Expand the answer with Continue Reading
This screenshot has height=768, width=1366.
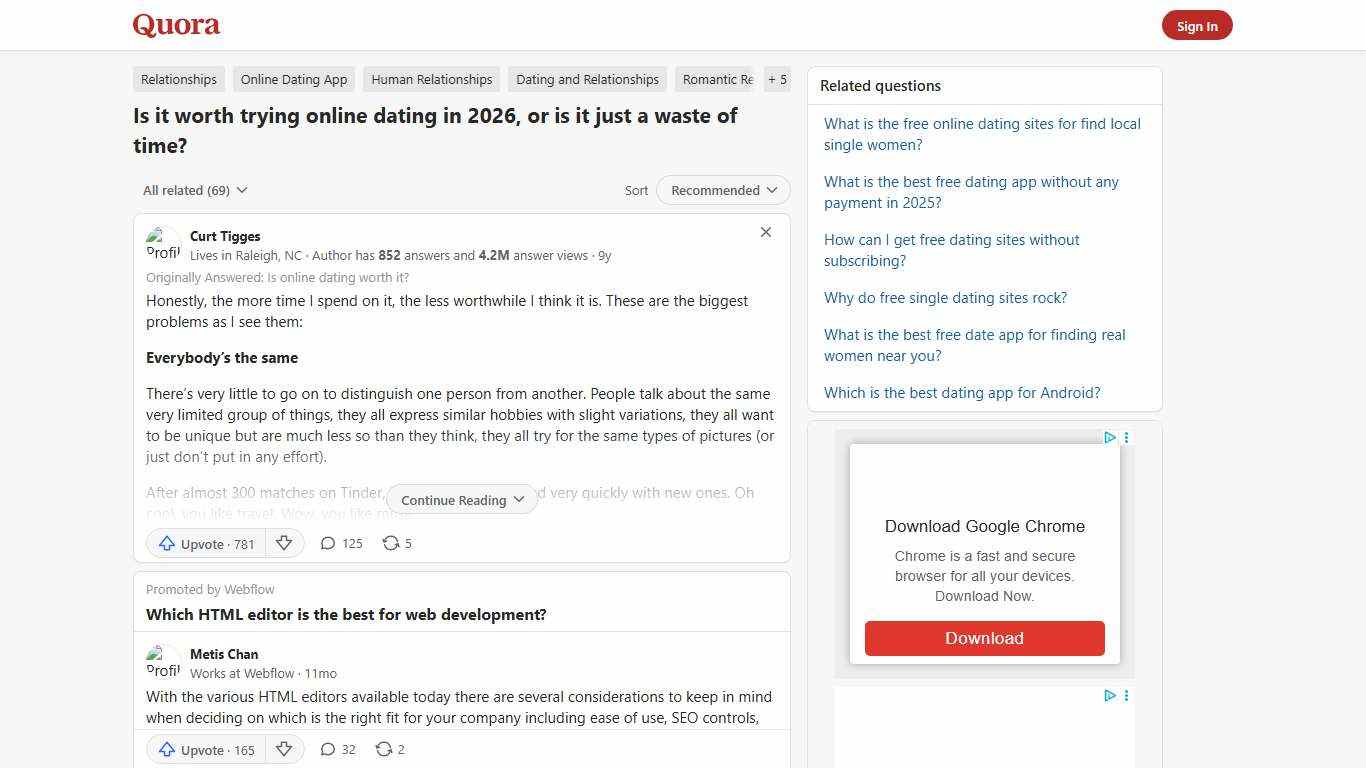[461, 499]
